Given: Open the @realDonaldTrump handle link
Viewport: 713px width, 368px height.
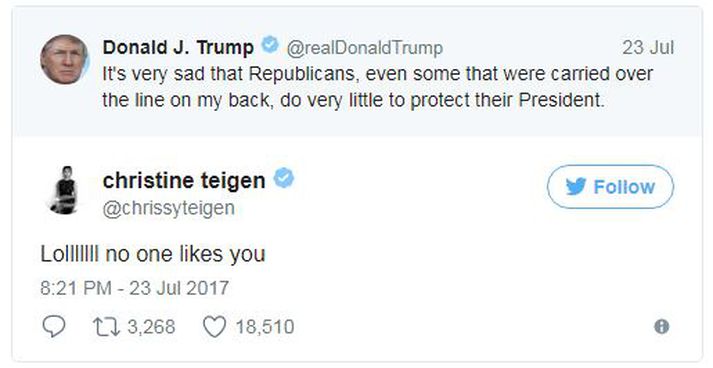Looking at the screenshot, I should point(364,47).
